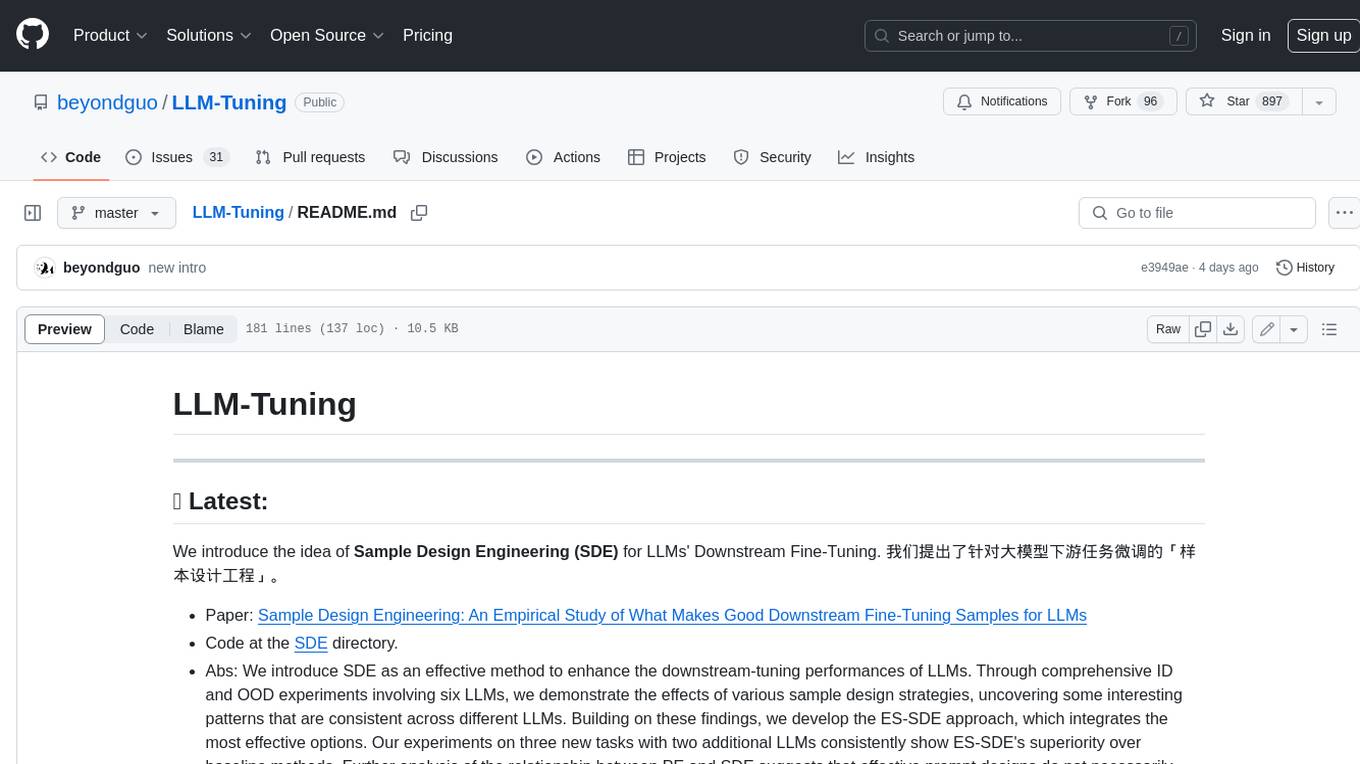Focus the Search or jump to field
The width and height of the screenshot is (1360, 764).
1032,36
